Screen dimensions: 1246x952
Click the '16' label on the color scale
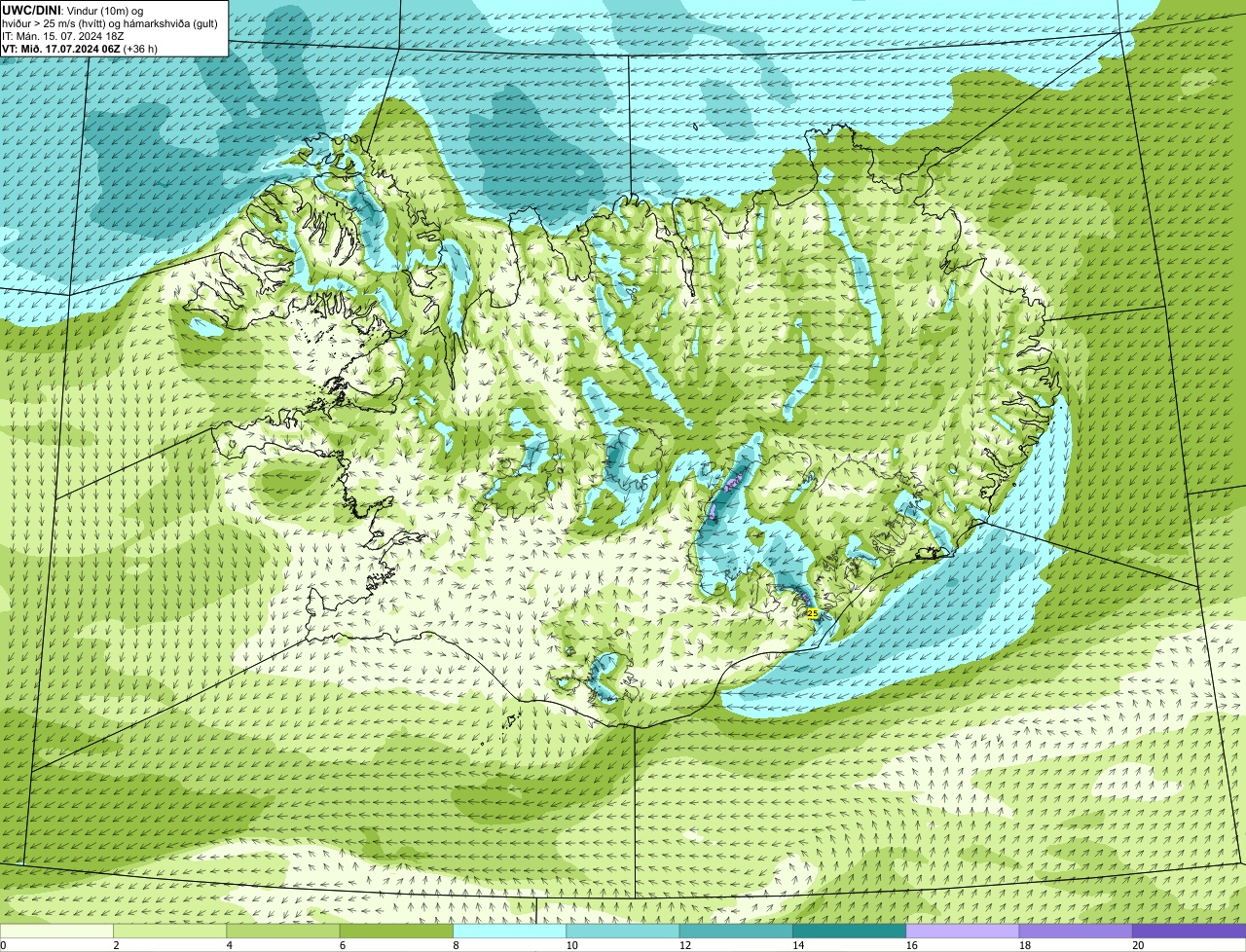911,945
